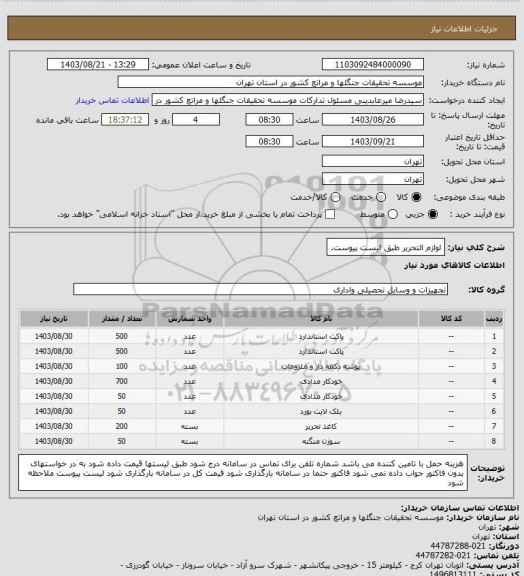This screenshot has width=524, height=576.
Task: Click the remaining days field showing 4
Action: pos(196,120)
